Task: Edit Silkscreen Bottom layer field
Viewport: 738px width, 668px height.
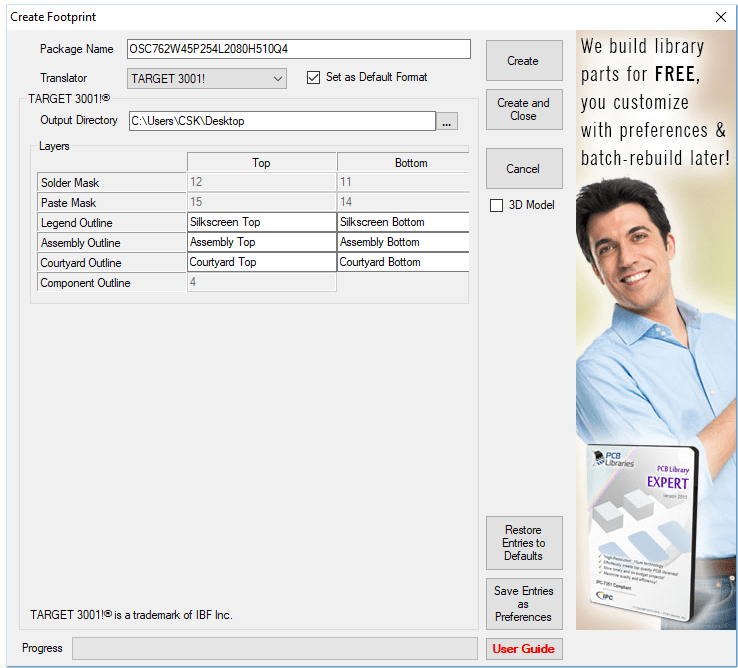Action: pyautogui.click(x=403, y=222)
